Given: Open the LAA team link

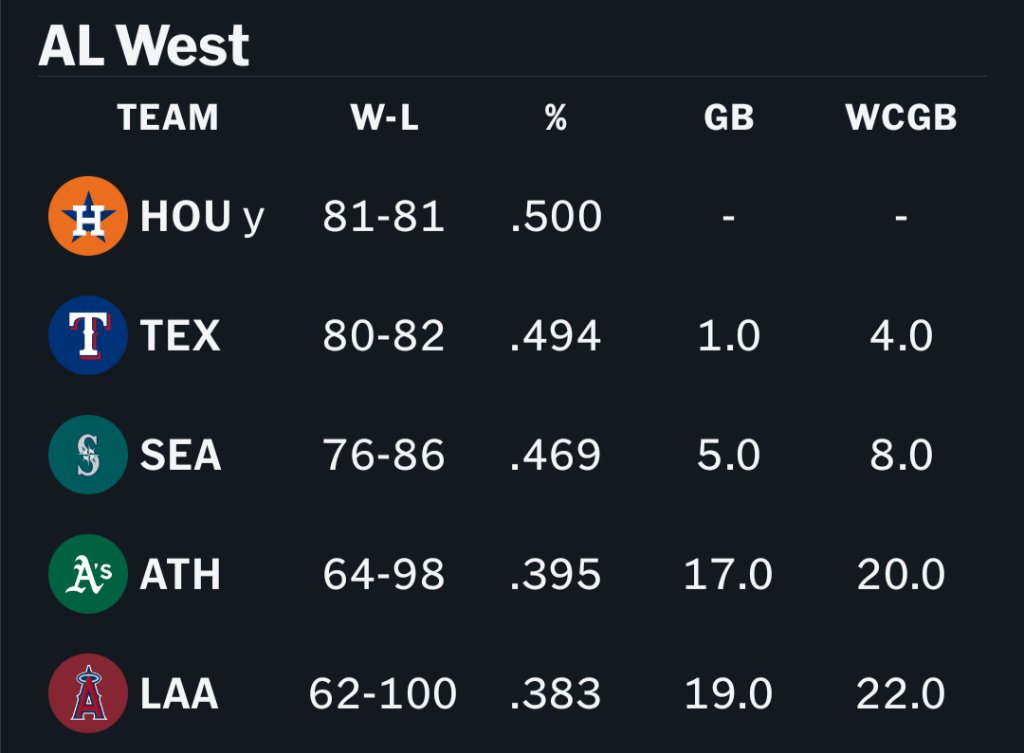Looking at the screenshot, I should click(179, 694).
